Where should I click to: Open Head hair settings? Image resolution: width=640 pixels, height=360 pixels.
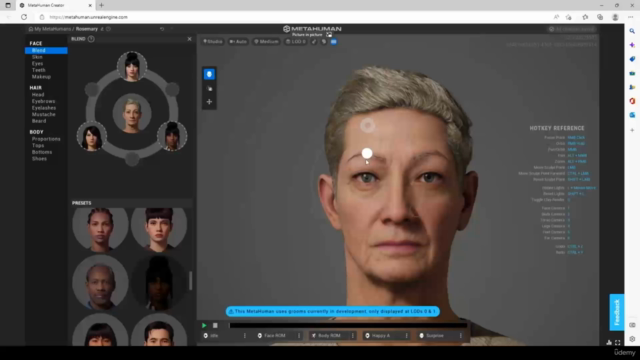pyautogui.click(x=38, y=95)
